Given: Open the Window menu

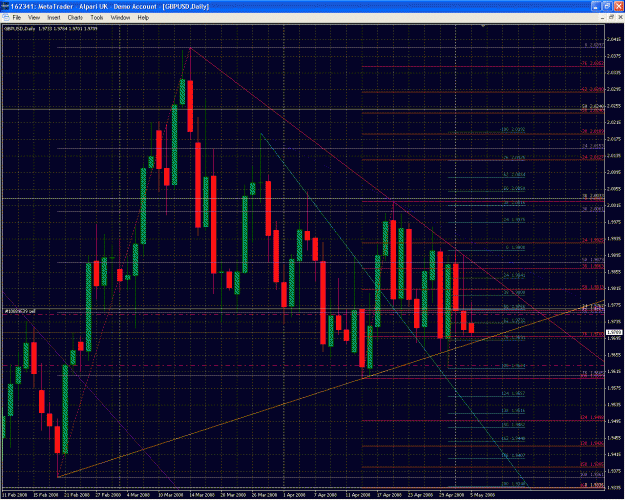Looking at the screenshot, I should (120, 18).
